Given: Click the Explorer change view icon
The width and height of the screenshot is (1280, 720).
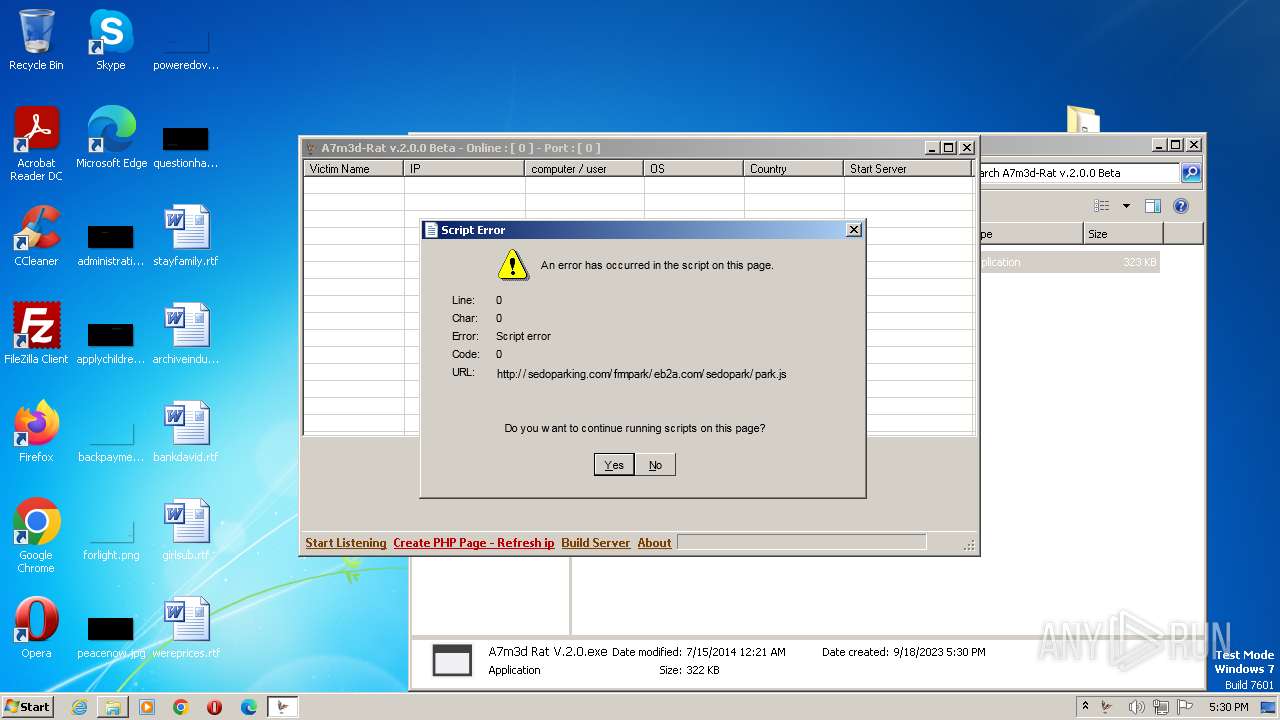Looking at the screenshot, I should [1102, 206].
